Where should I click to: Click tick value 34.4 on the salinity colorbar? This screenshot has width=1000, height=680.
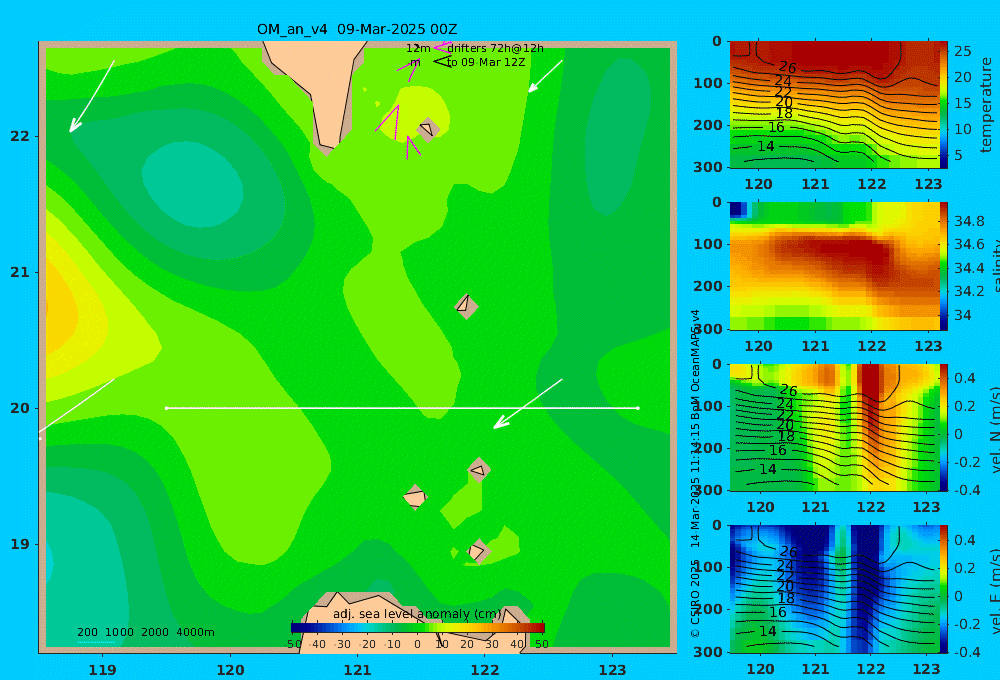(x=969, y=269)
